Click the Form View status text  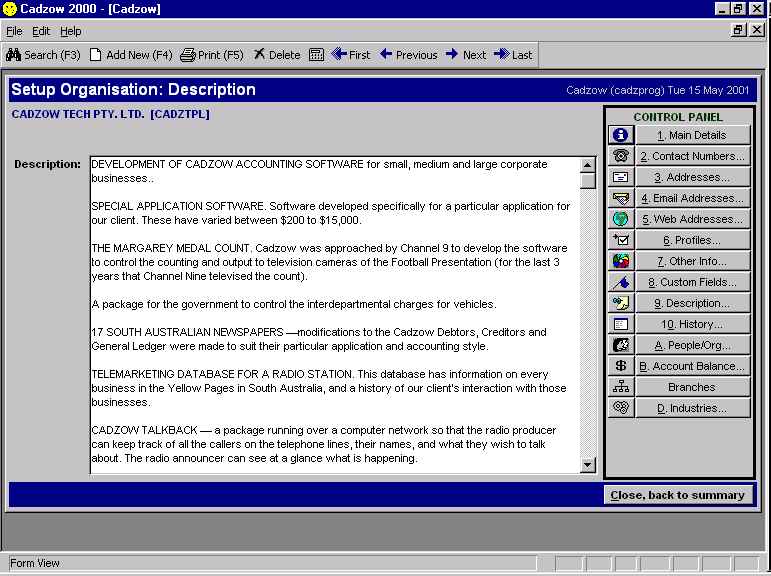point(34,563)
